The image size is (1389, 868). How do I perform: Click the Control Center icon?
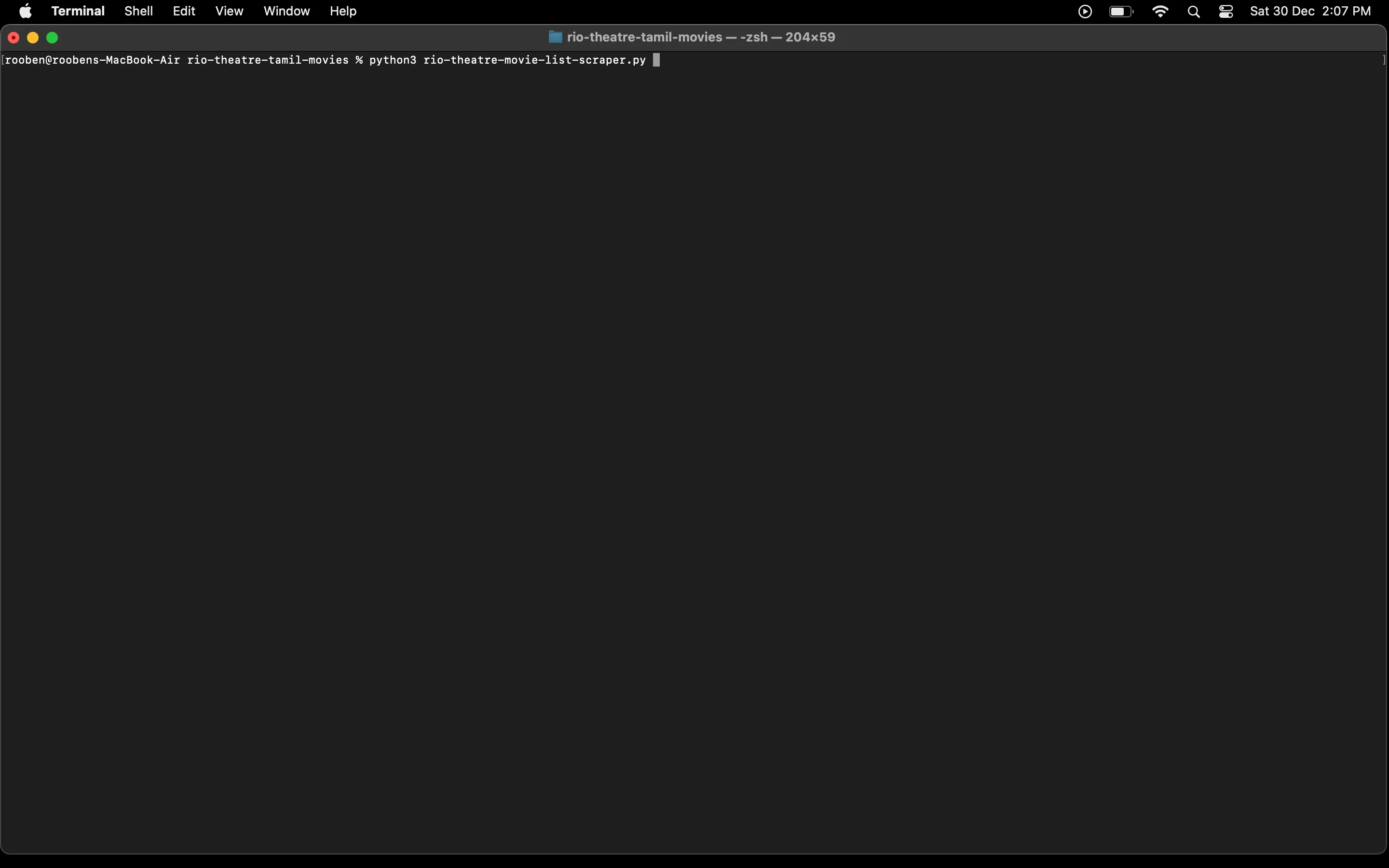(1226, 11)
